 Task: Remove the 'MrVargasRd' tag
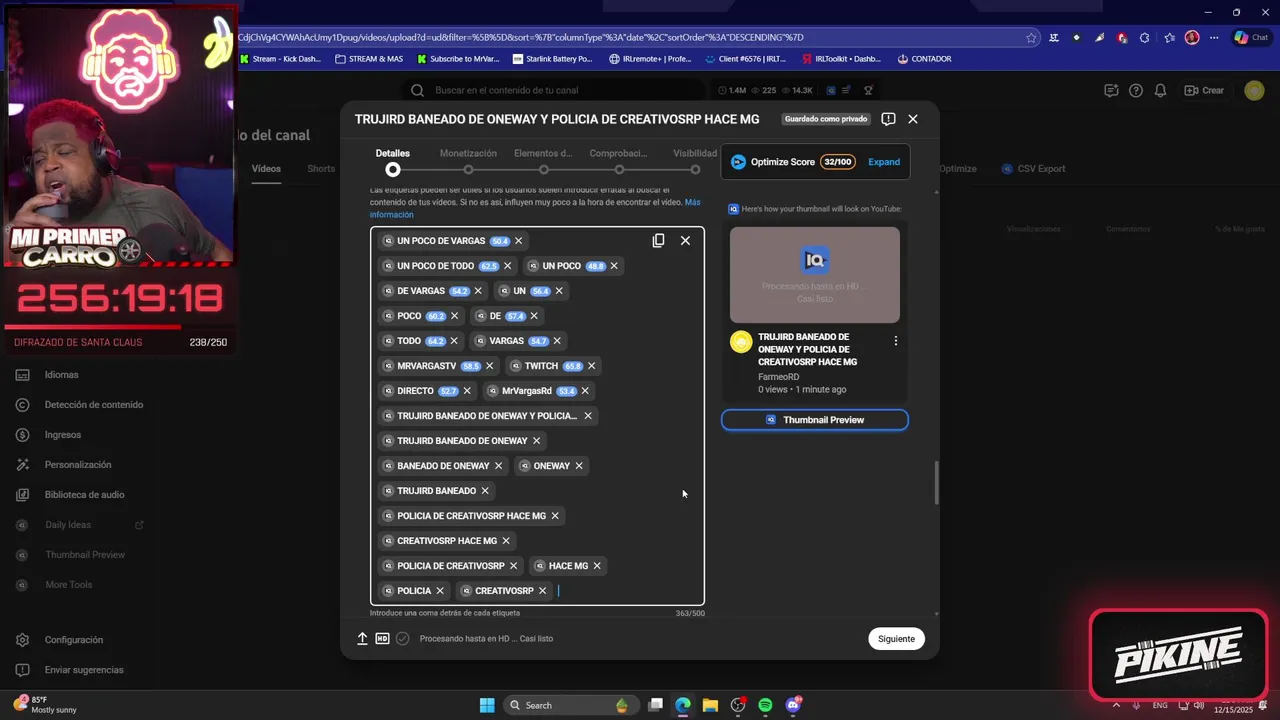[585, 391]
